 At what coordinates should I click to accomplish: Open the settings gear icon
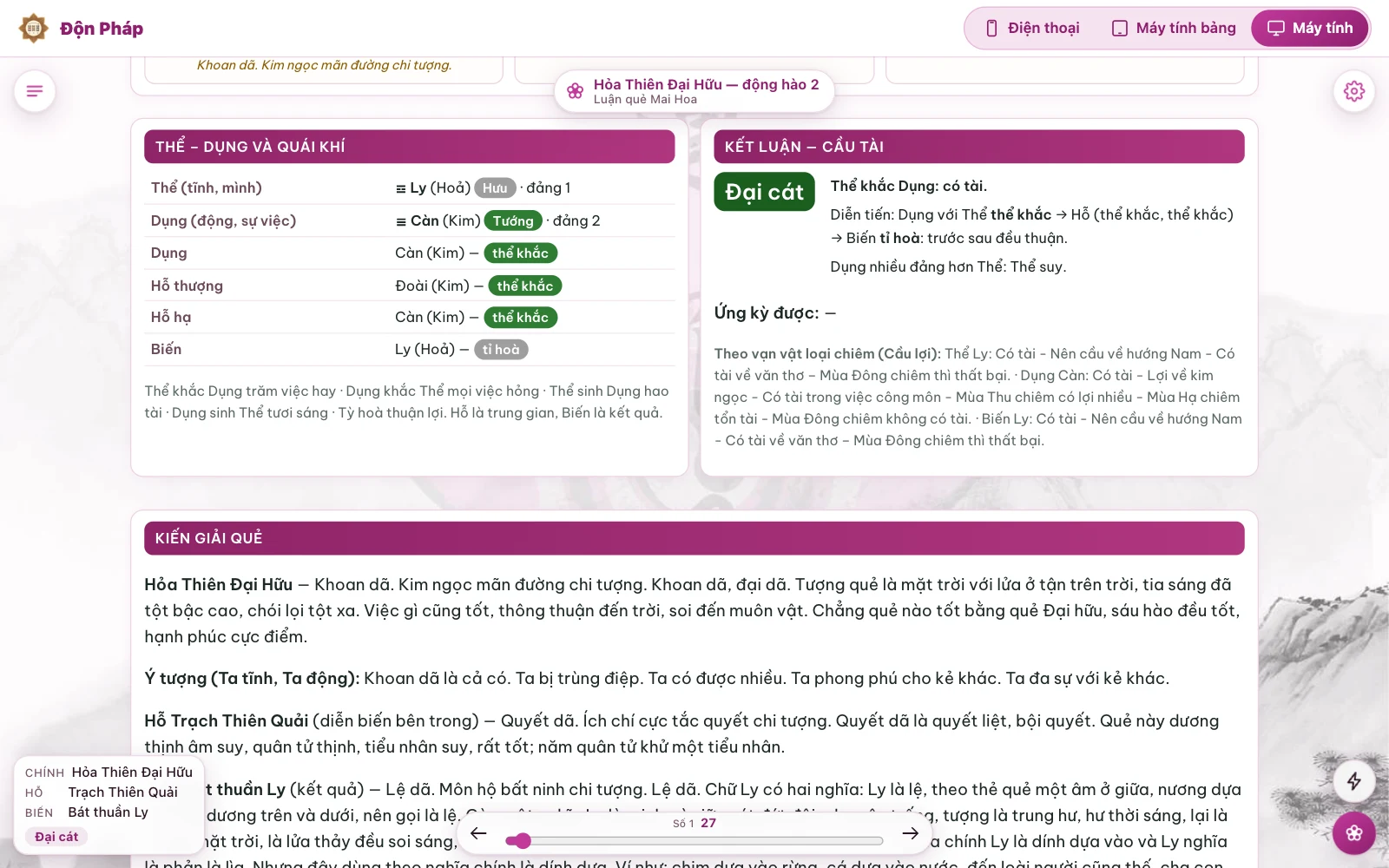1353,91
